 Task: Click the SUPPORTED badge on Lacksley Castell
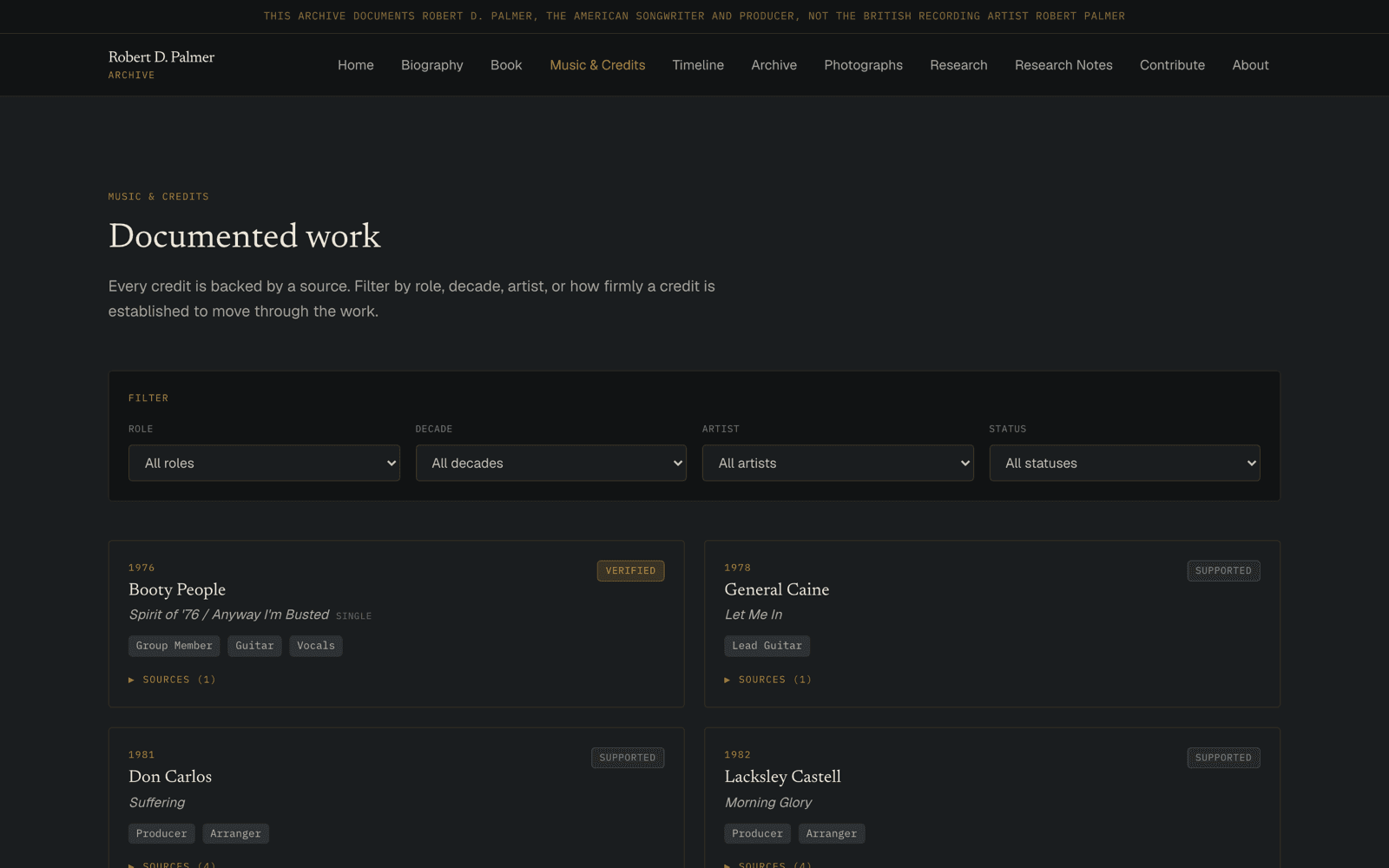[1223, 758]
